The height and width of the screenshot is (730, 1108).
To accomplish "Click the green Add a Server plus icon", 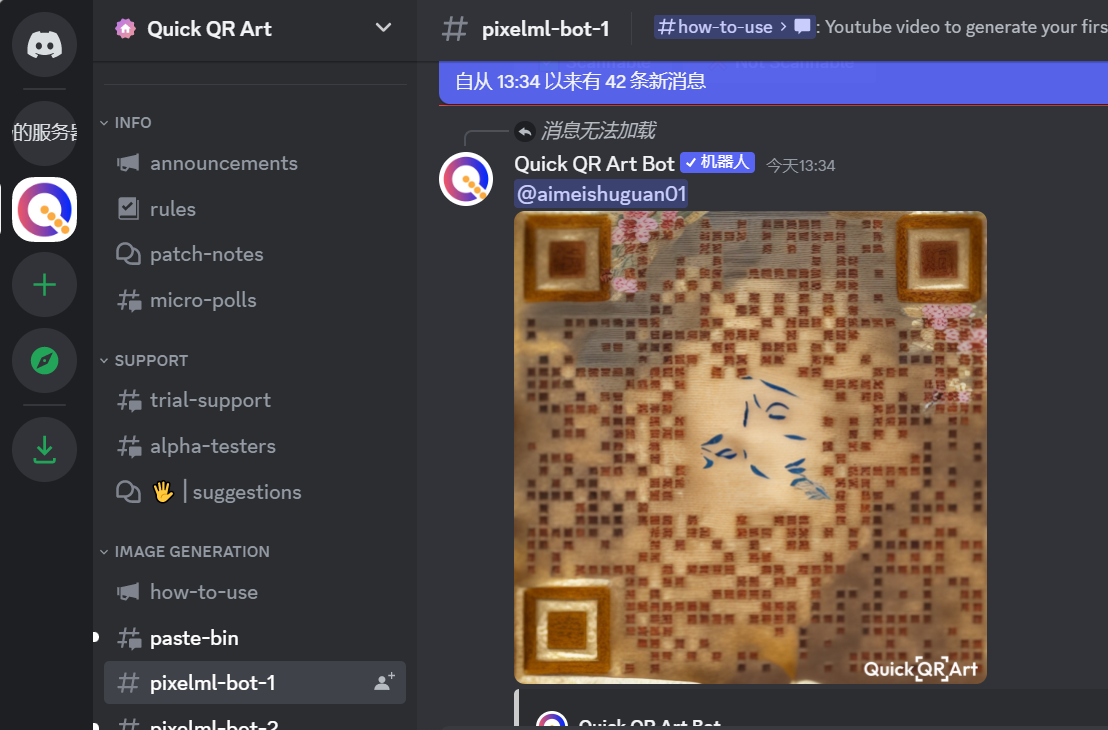I will [45, 285].
